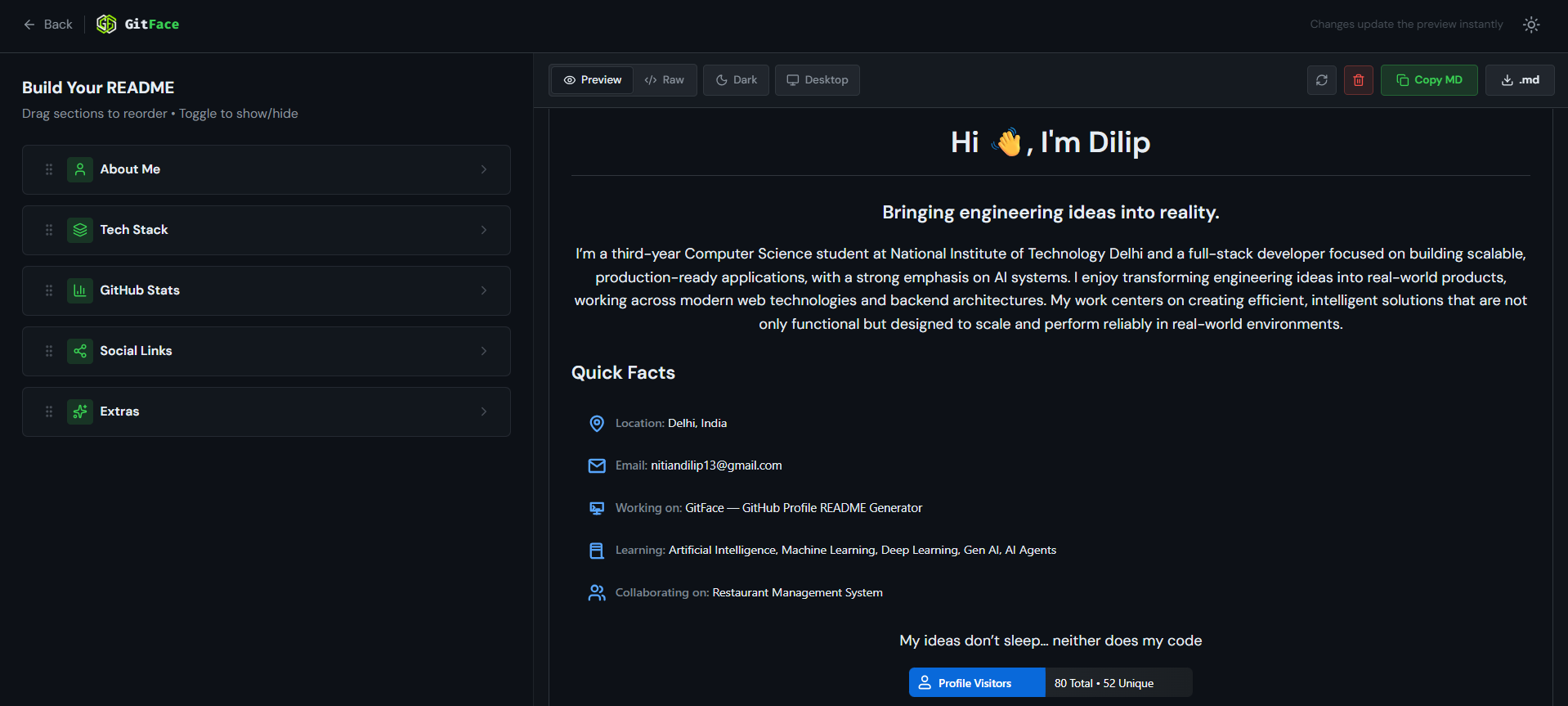
Task: Click 'Bringing engineering ideas into reality' tagline
Action: point(1051,213)
